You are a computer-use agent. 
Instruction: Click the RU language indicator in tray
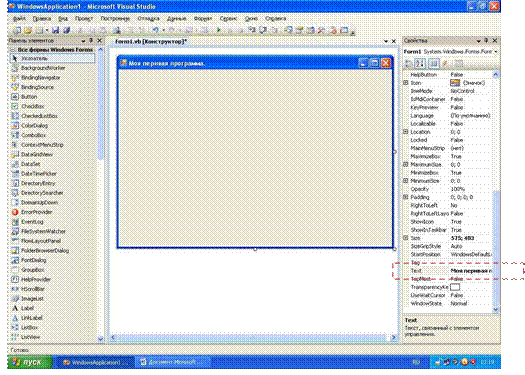416,362
